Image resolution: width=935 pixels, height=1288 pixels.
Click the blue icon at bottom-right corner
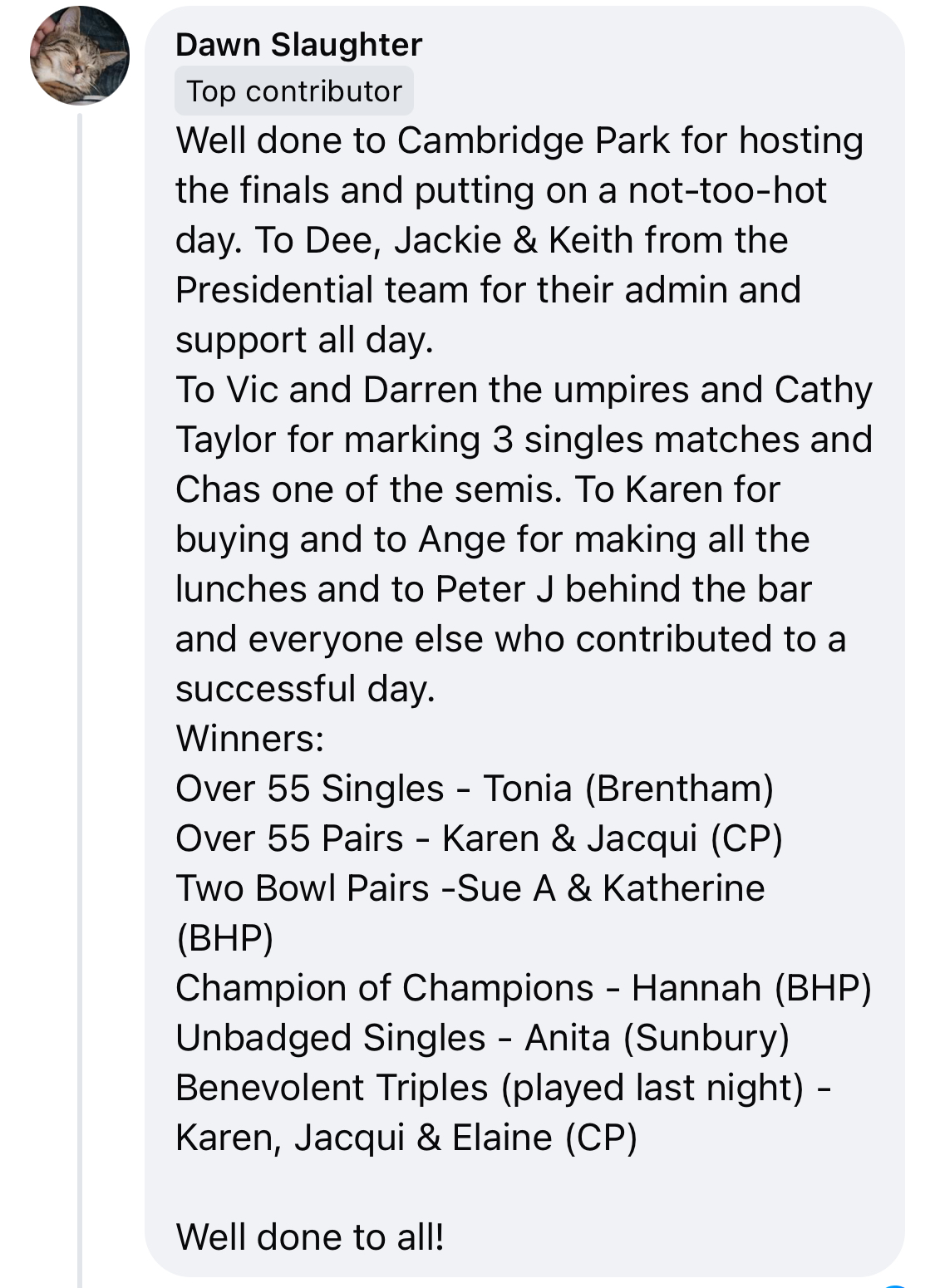[896, 1285]
